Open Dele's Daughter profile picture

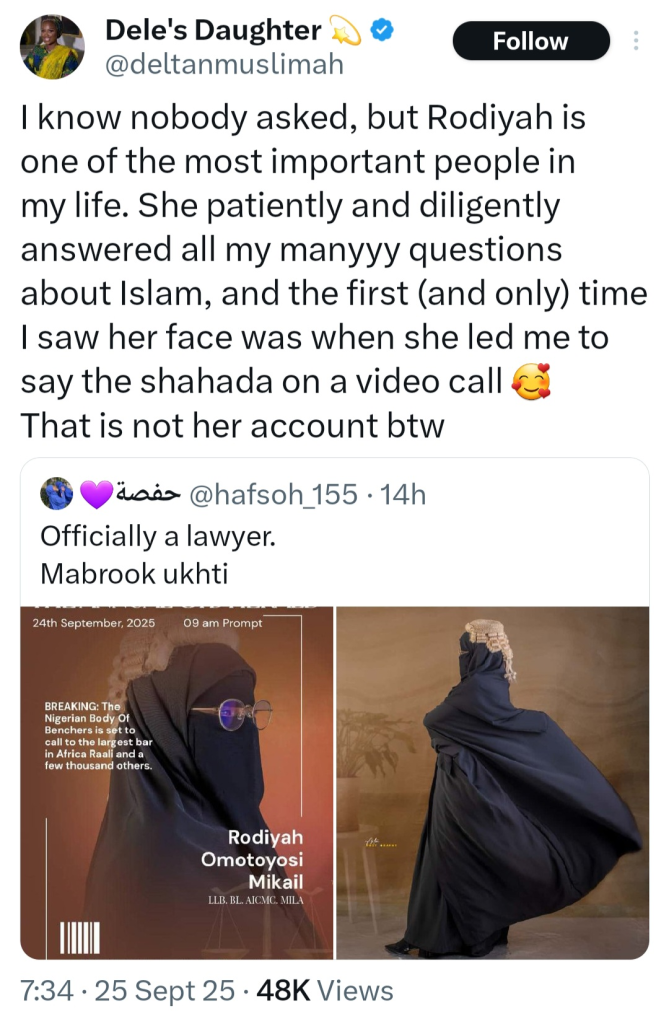(x=52, y=46)
